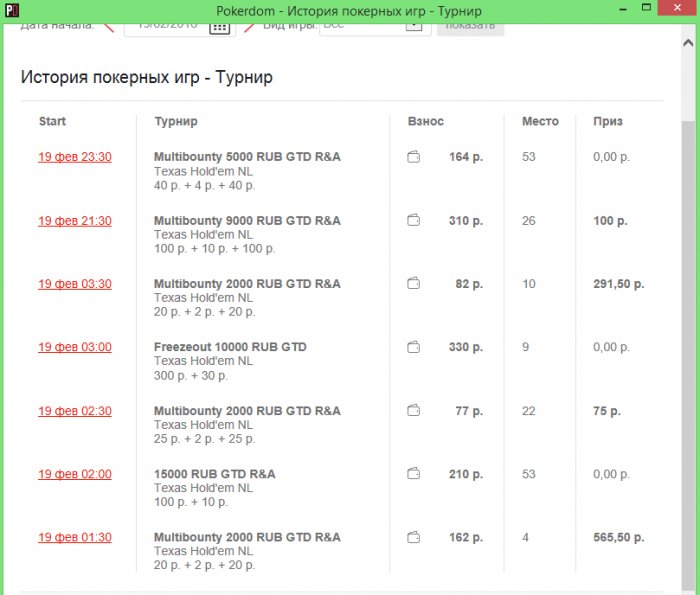Screen dimensions: 700x595
Task: Open the 19 фев 01:30 tournament link
Action: pyautogui.click(x=75, y=537)
